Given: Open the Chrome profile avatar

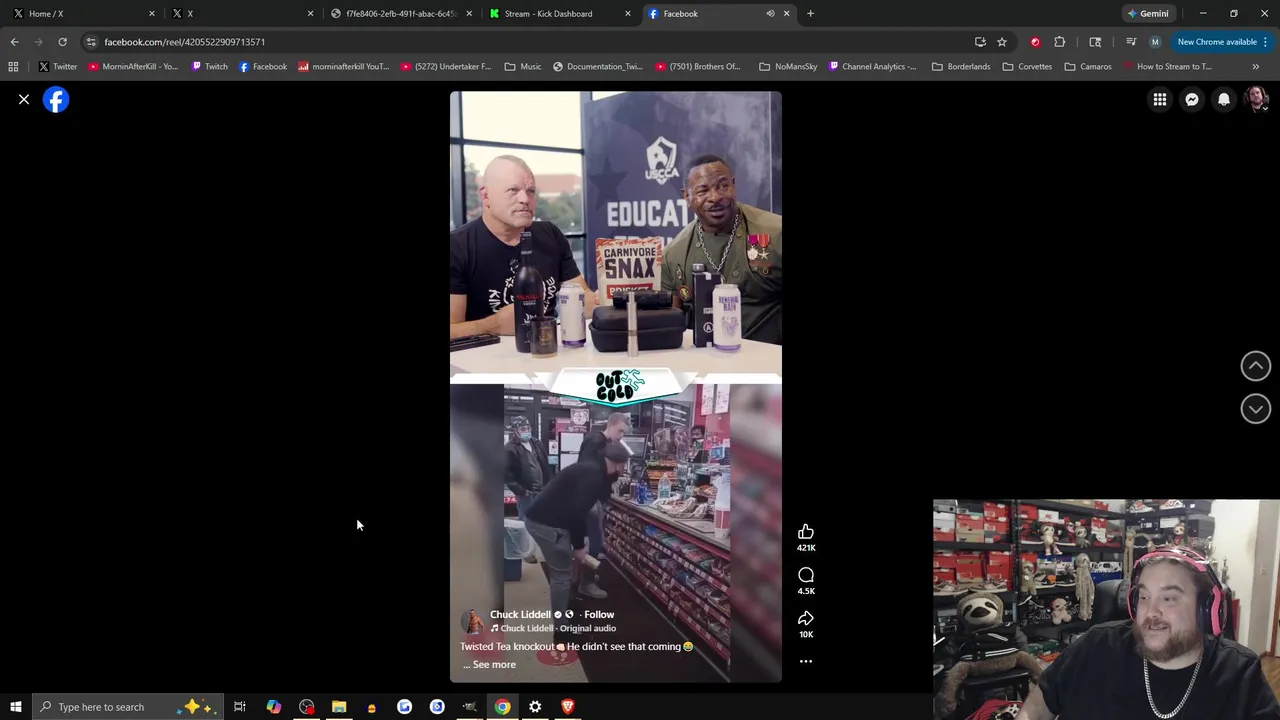Looking at the screenshot, I should point(1155,42).
